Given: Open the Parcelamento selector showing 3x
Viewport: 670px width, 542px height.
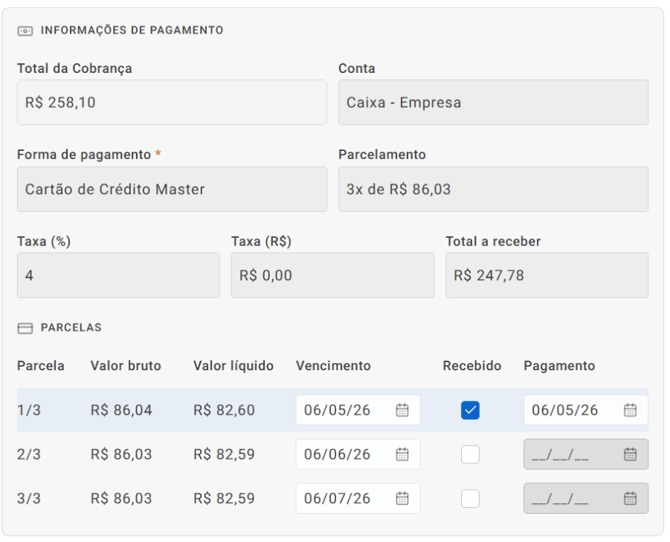Looking at the screenshot, I should click(494, 189).
